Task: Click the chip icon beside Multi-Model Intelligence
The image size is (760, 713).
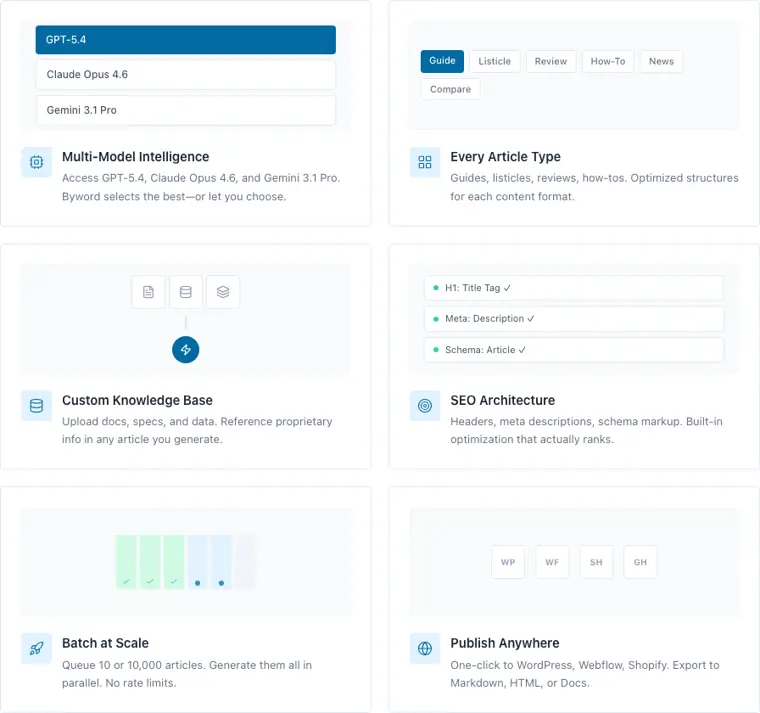Action: click(x=36, y=162)
